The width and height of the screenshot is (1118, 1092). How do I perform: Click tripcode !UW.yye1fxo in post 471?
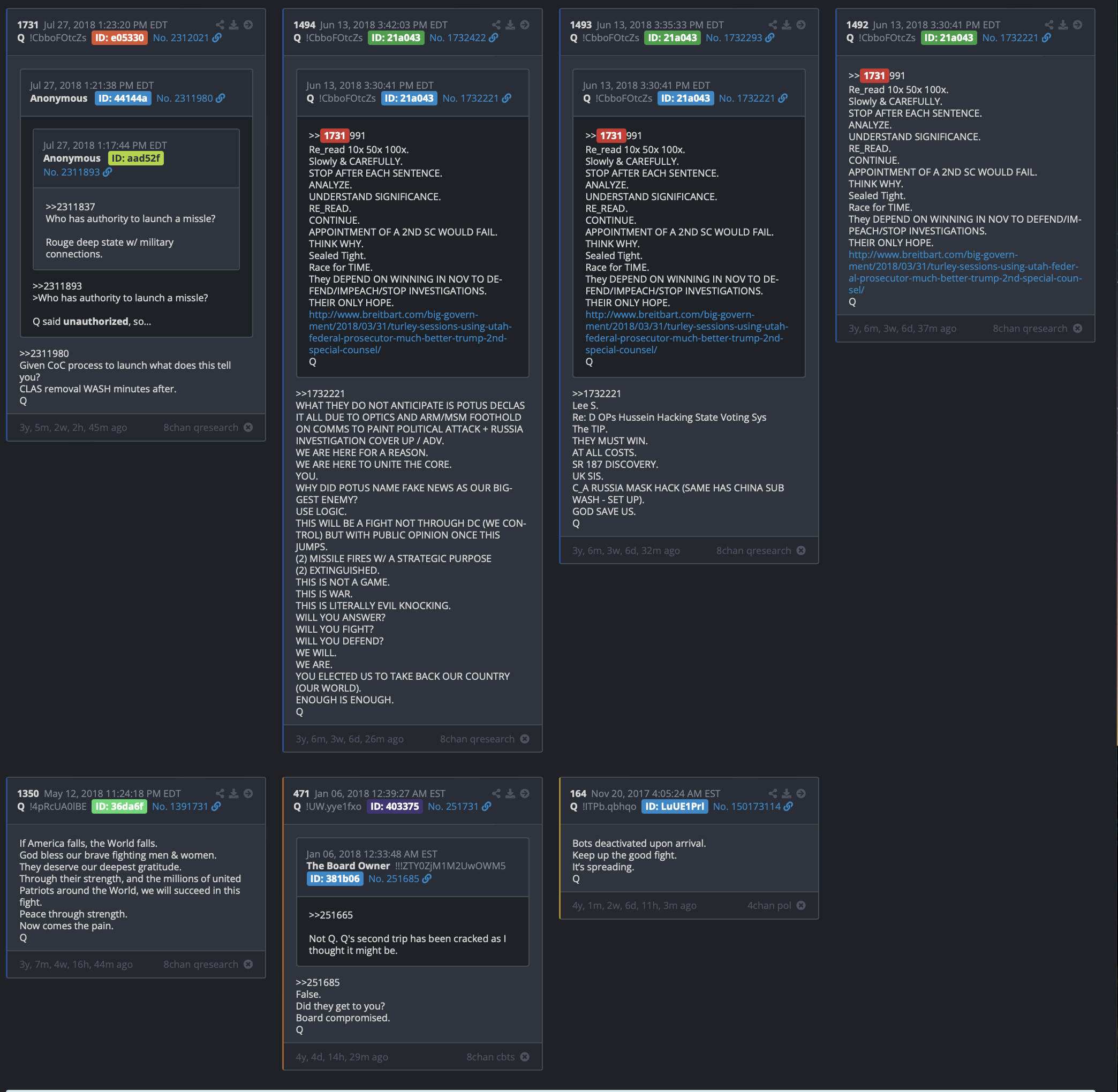point(333,806)
